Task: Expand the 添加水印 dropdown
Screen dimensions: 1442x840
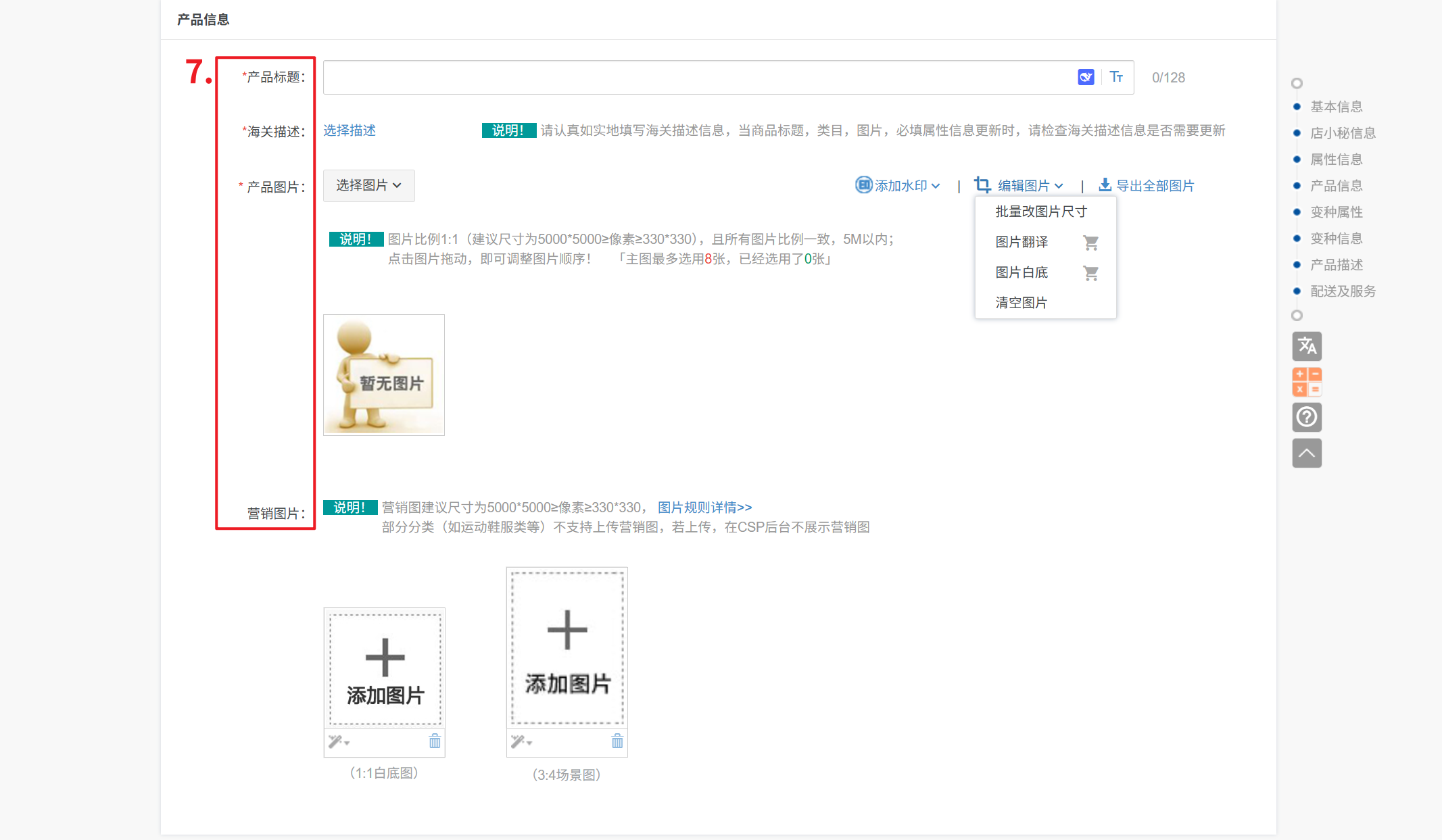Action: [x=898, y=185]
